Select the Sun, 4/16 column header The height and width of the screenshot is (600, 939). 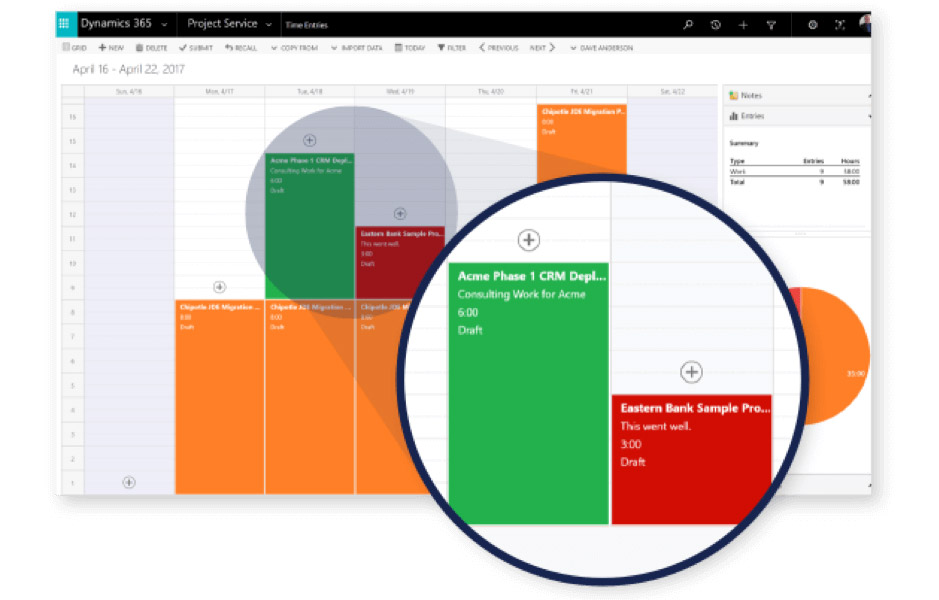[129, 92]
